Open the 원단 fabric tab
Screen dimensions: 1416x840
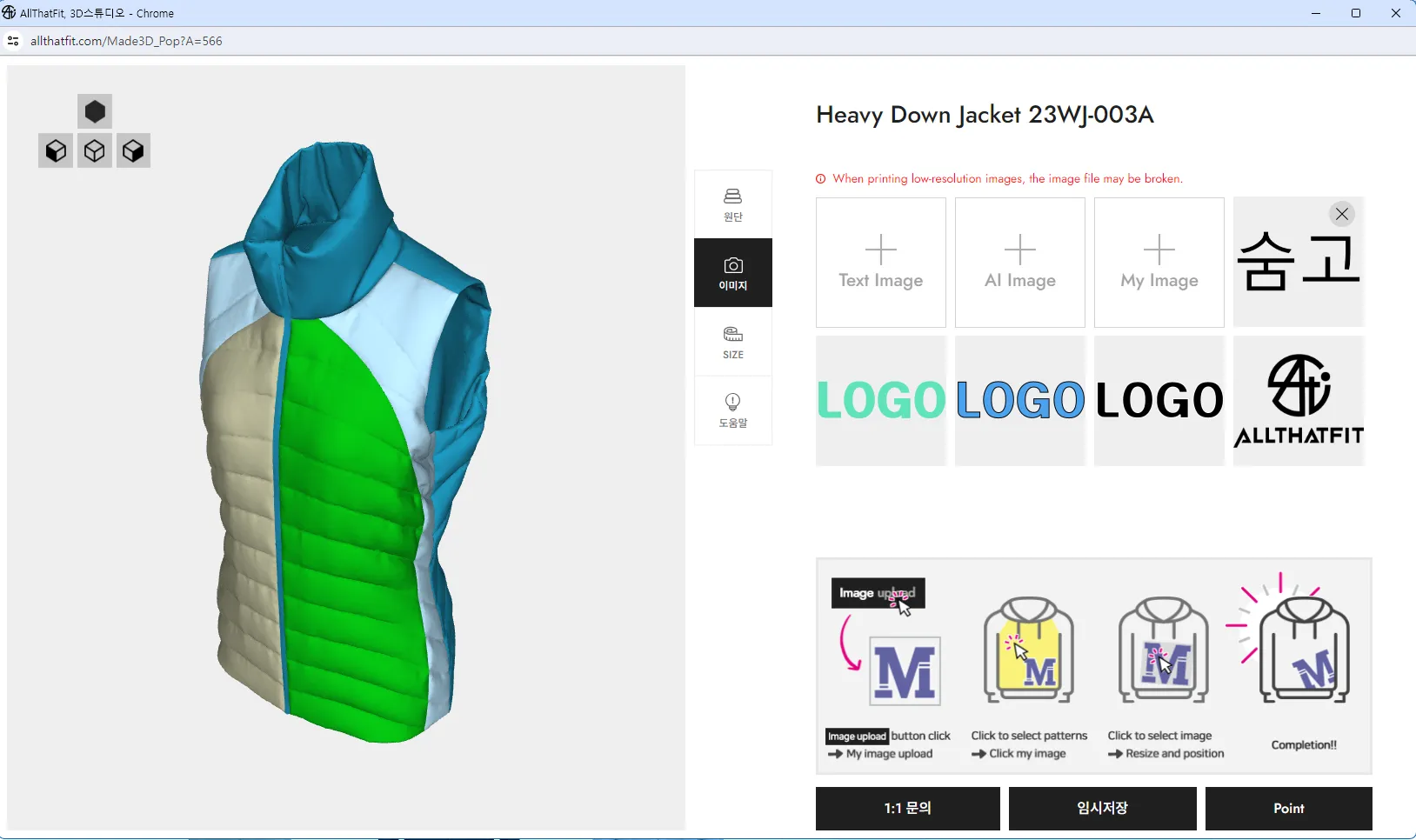tap(732, 204)
